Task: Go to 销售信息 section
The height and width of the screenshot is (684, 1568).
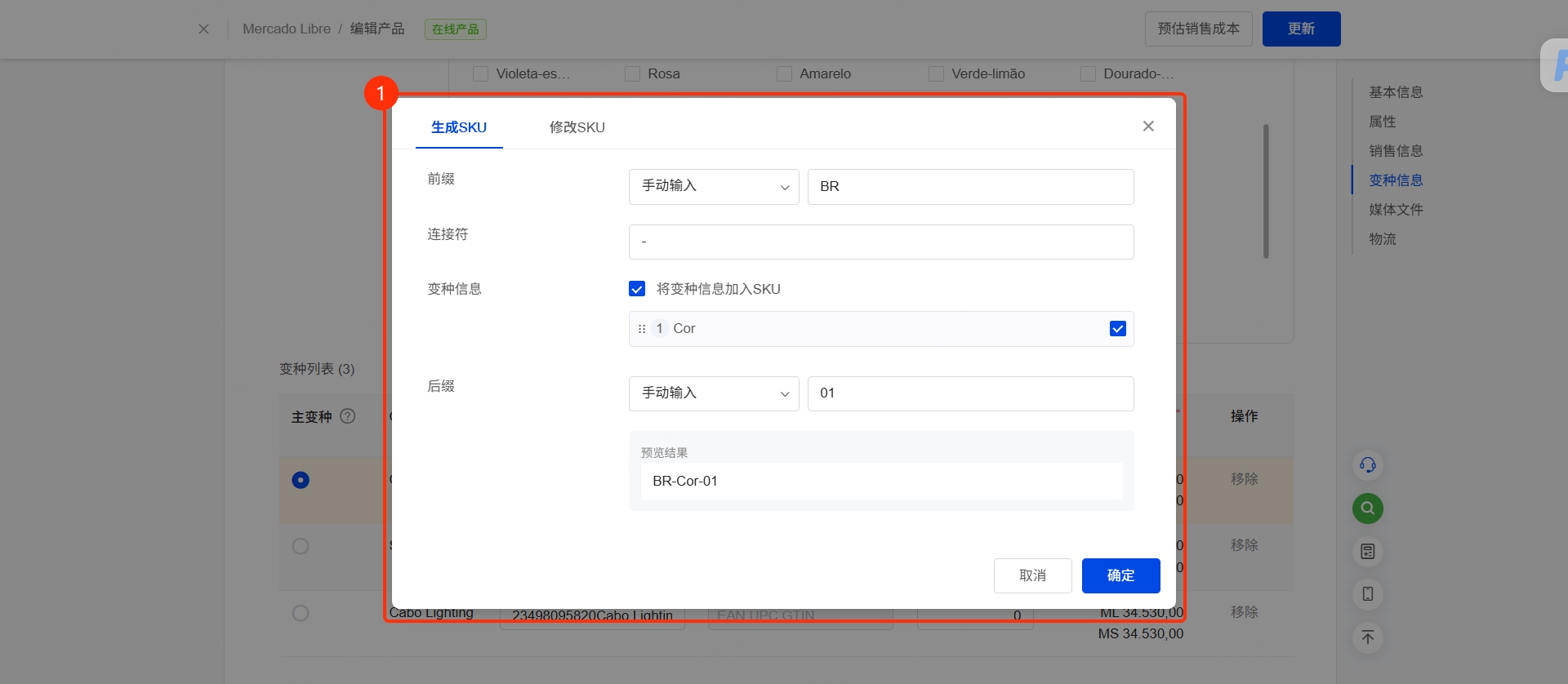Action: pyautogui.click(x=1396, y=151)
